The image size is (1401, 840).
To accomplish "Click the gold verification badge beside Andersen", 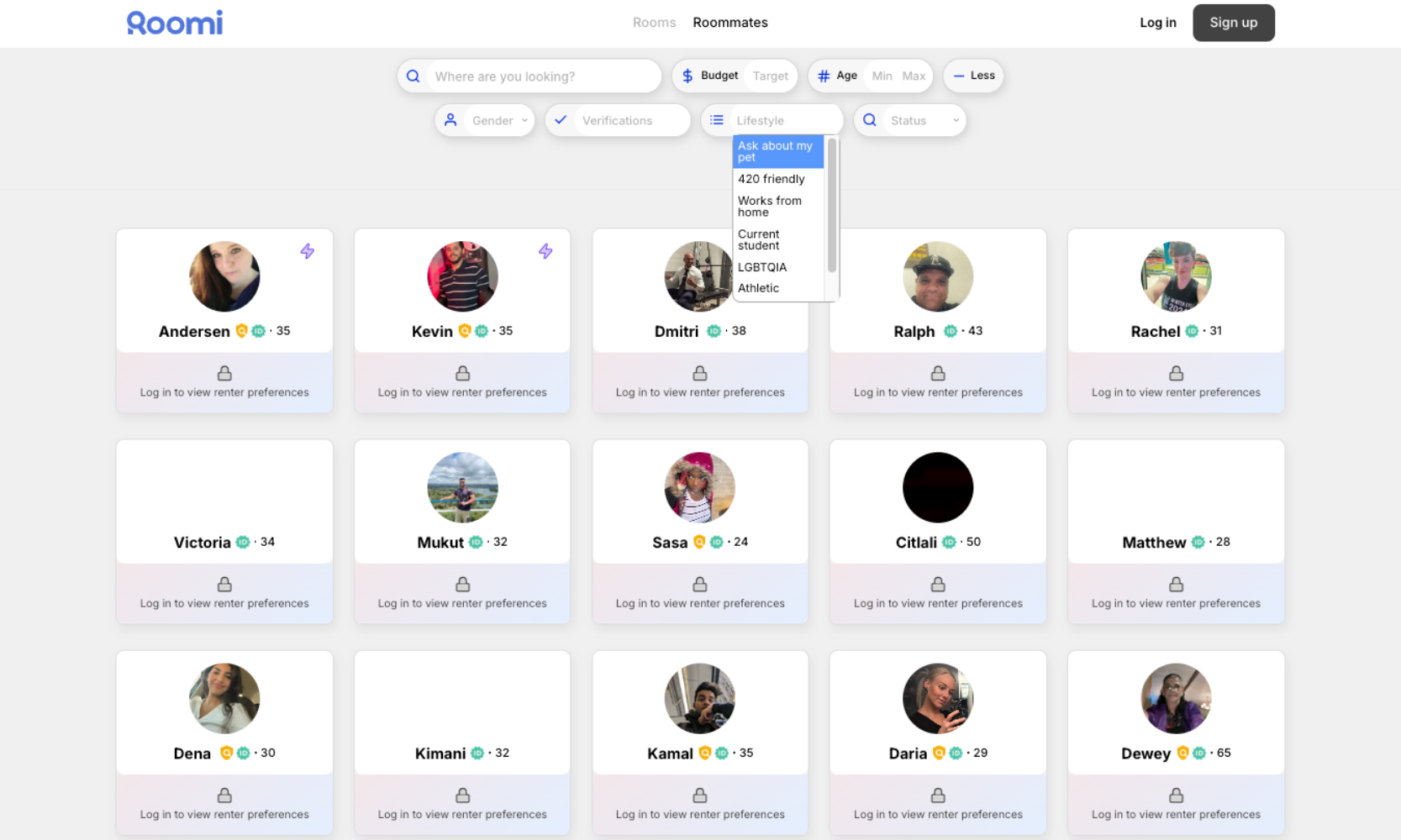I will (241, 331).
